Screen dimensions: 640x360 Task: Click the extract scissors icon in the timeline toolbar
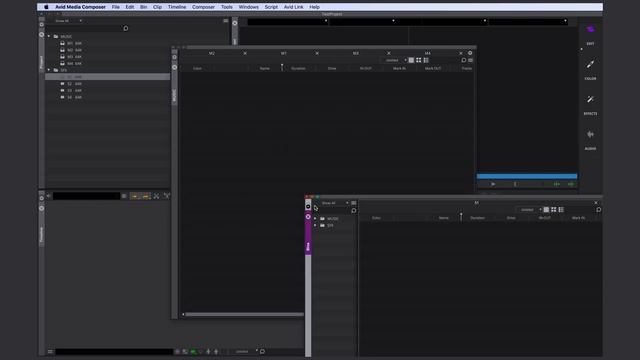coord(156,196)
